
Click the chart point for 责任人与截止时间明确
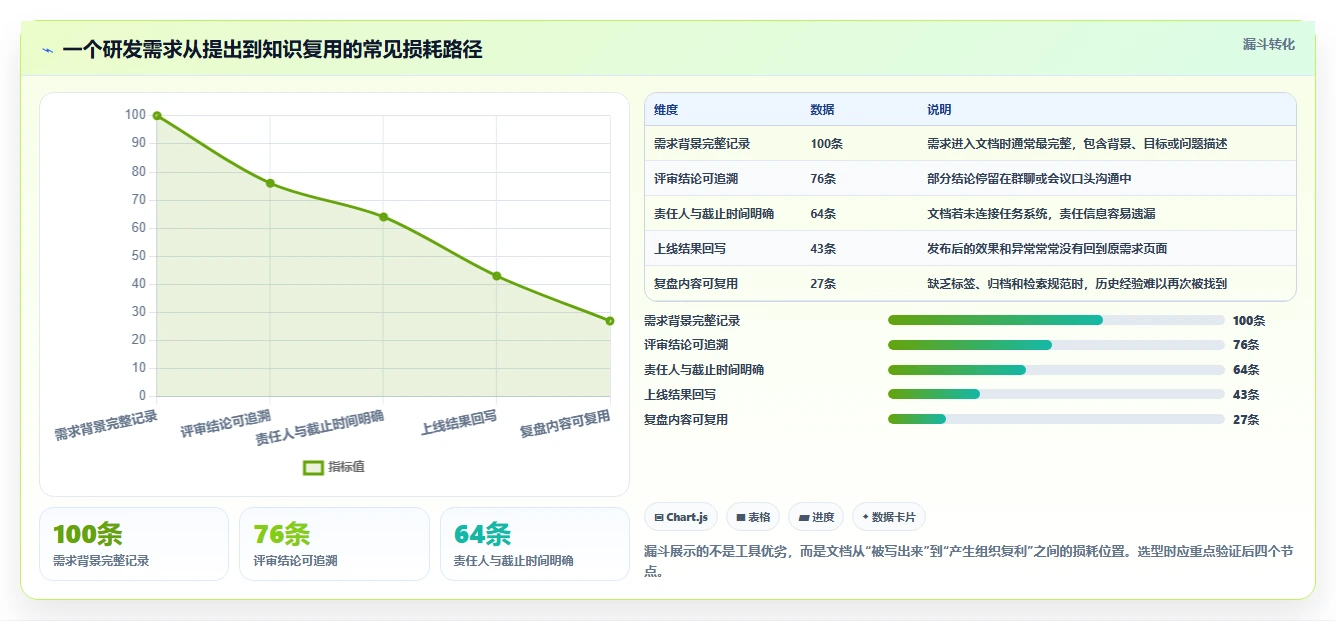tap(383, 217)
